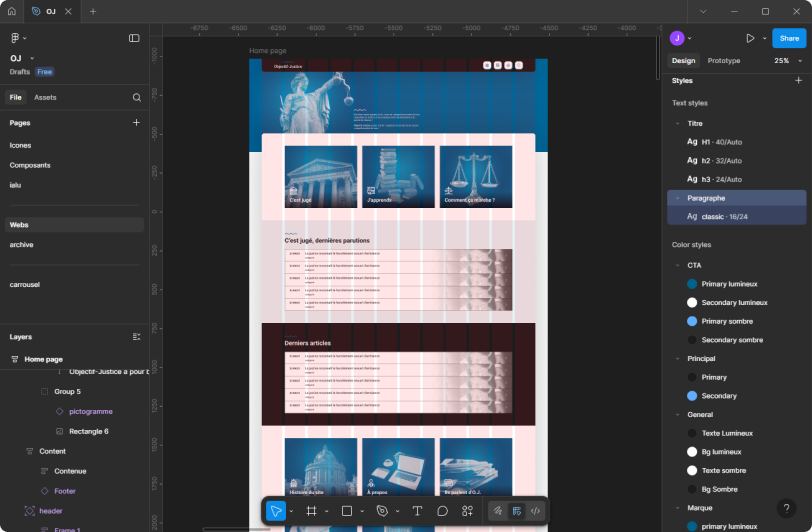Open the Actions and components tool

point(467,511)
